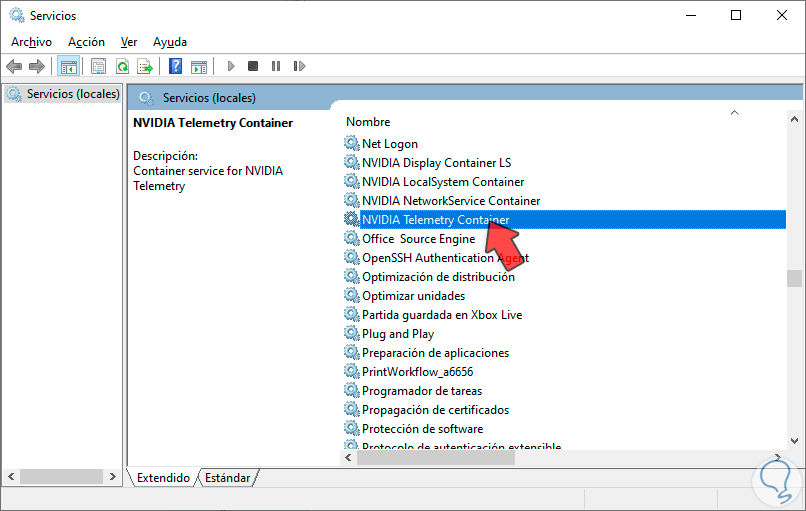Viewport: 806px width, 511px height.
Task: Restart the service with restart icon
Action: pyautogui.click(x=299, y=66)
